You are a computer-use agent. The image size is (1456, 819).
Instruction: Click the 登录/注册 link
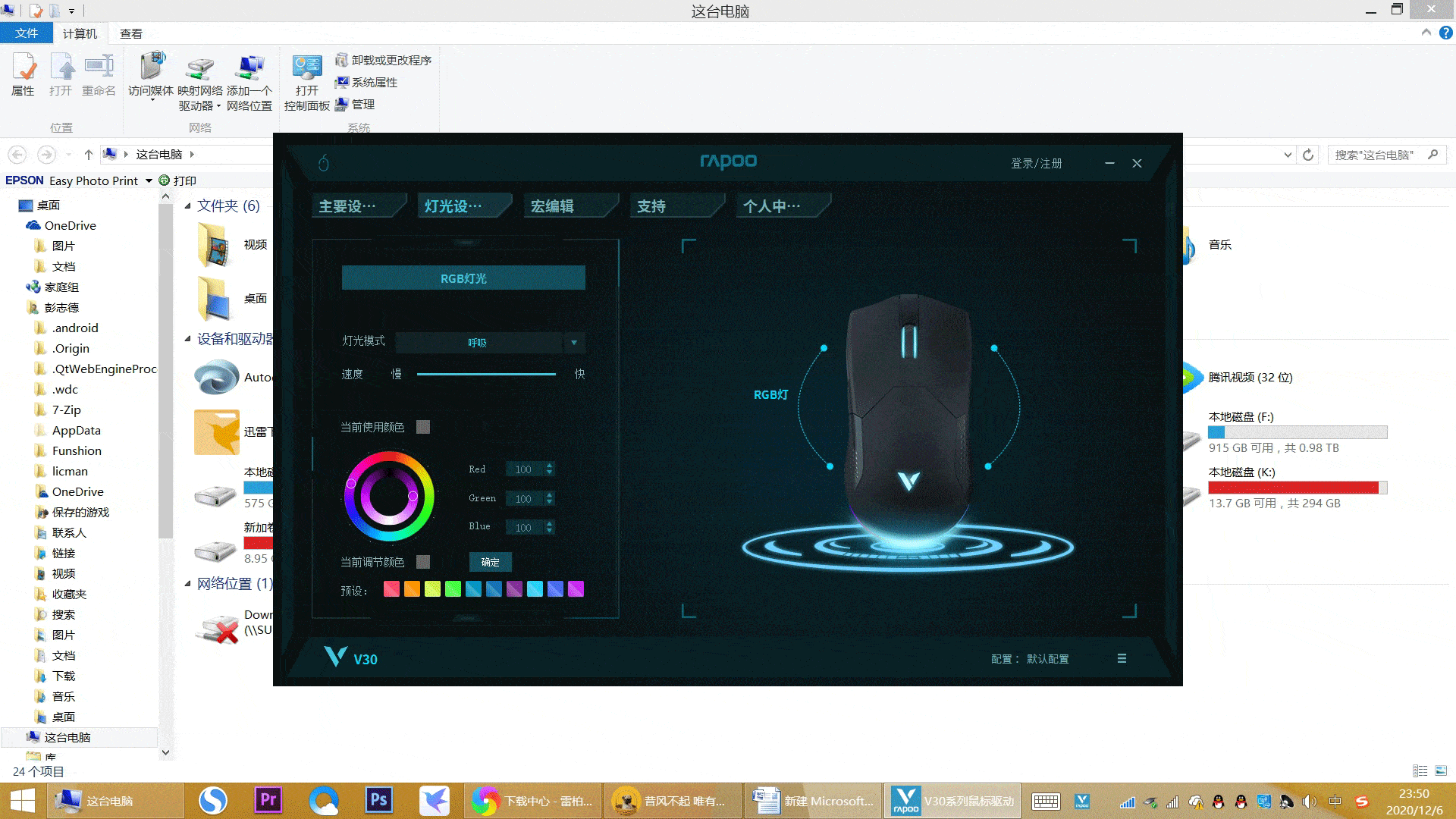(1035, 163)
